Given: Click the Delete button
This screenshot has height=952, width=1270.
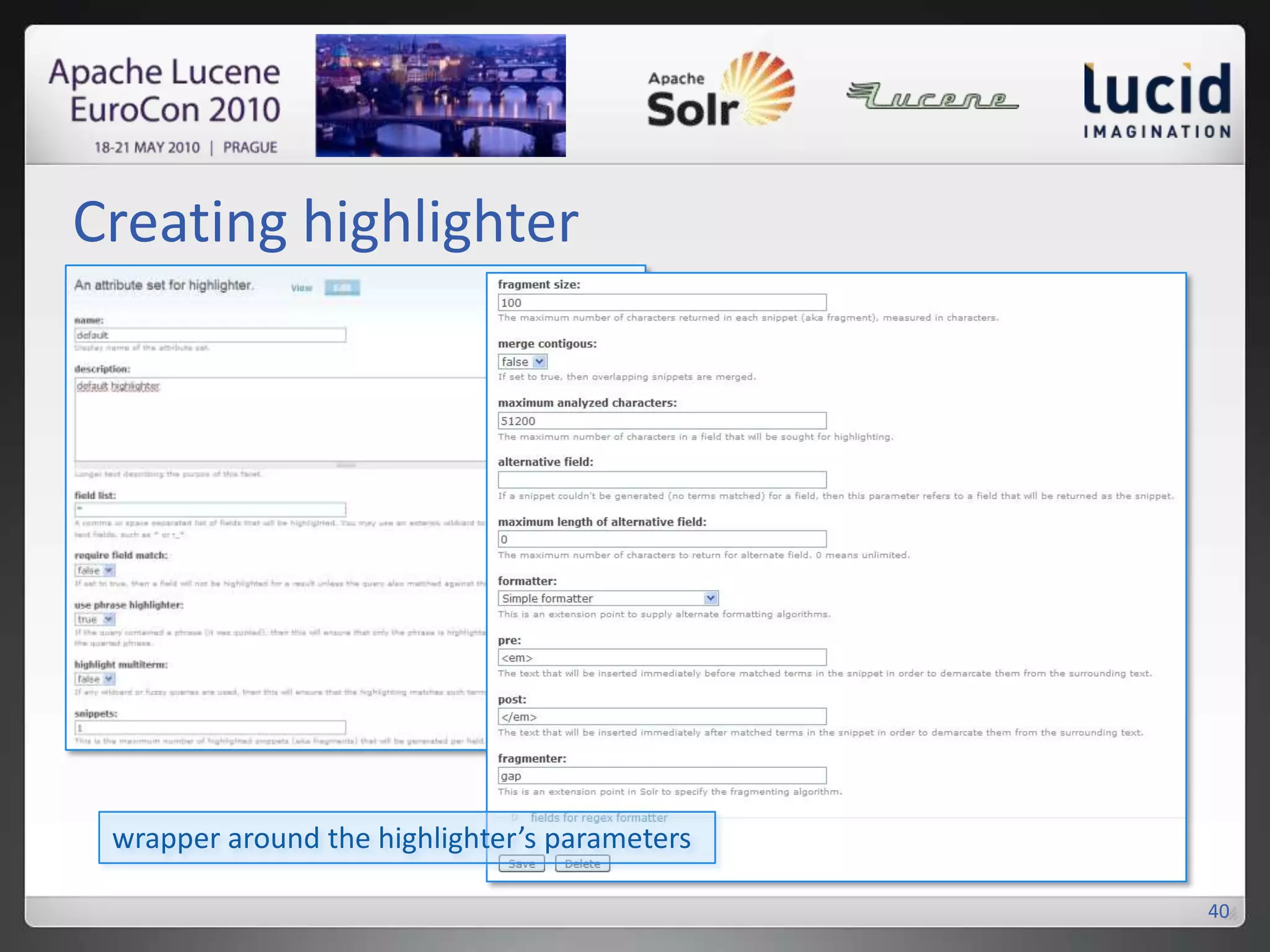Looking at the screenshot, I should pos(582,863).
